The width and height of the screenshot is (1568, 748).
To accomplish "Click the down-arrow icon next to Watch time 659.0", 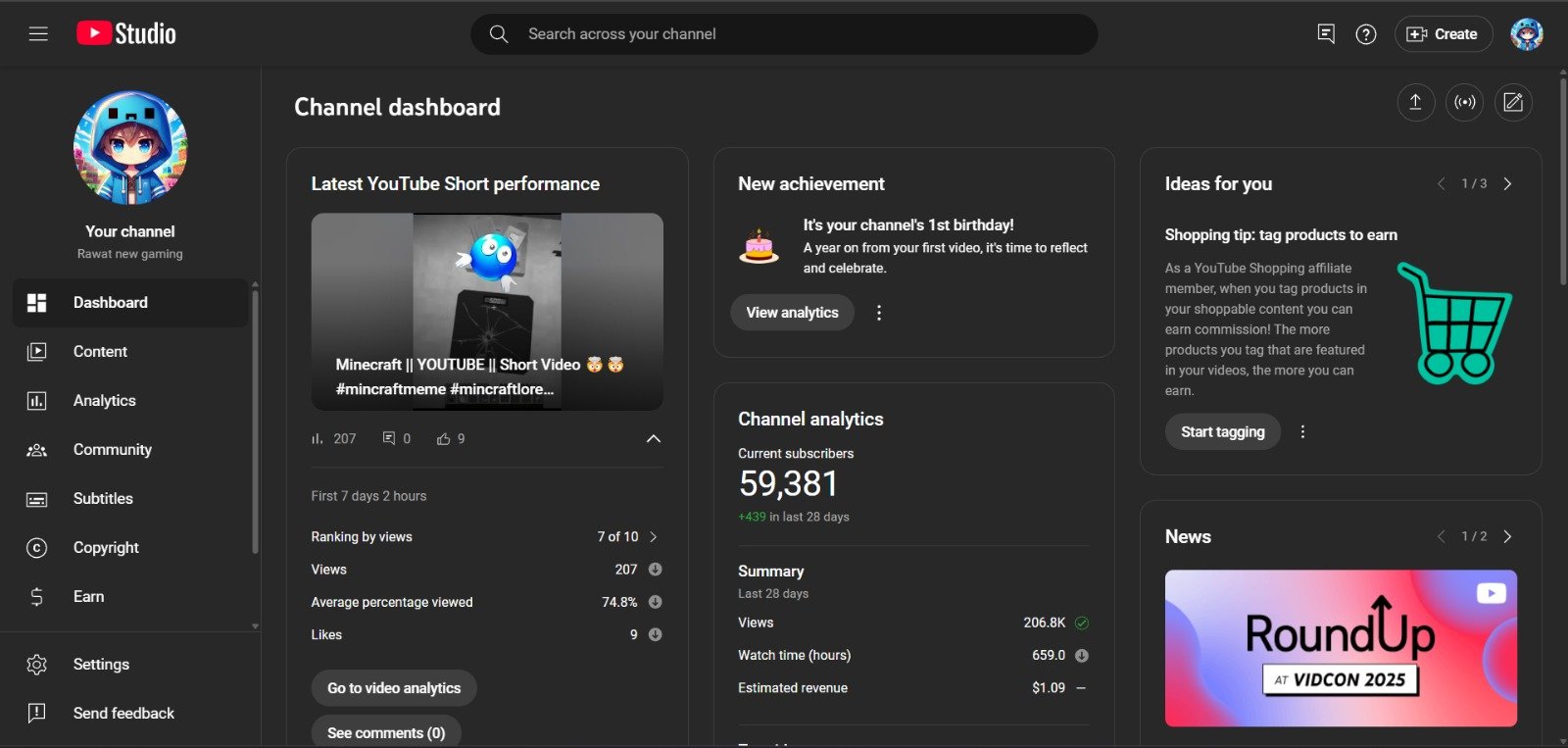I will (x=1082, y=656).
